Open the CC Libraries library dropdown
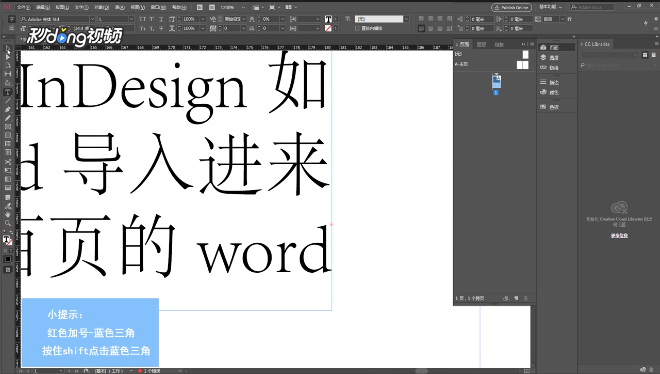This screenshot has width=660, height=374. point(610,55)
